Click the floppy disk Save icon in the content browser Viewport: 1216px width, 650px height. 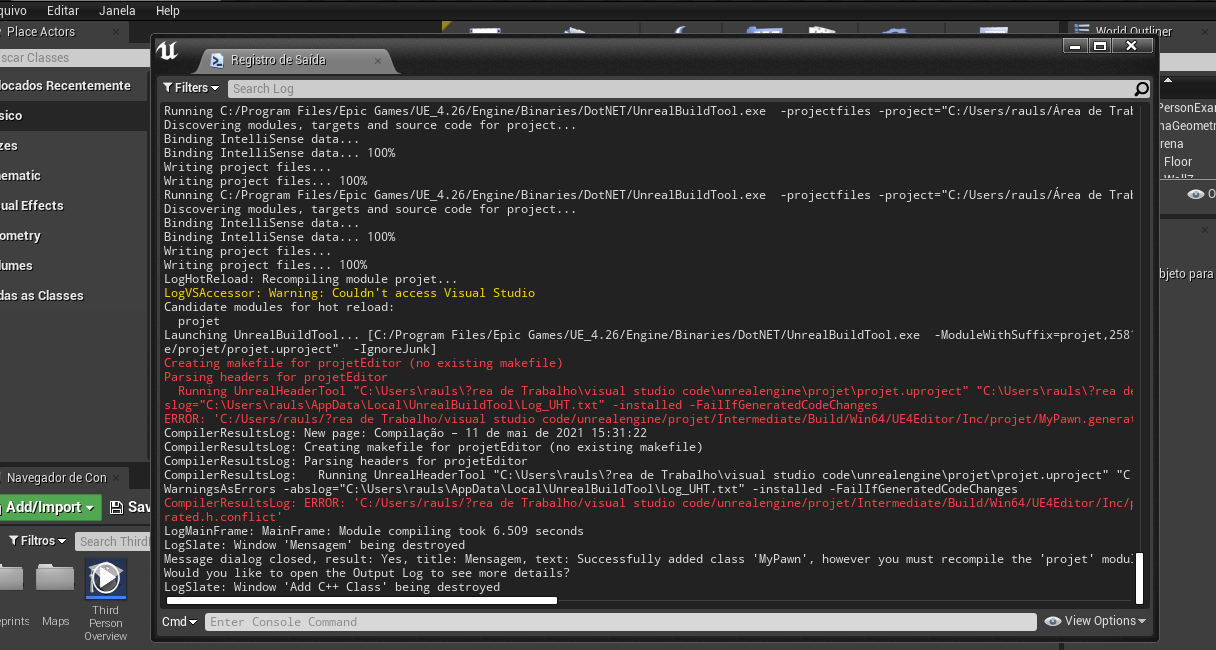coord(116,507)
